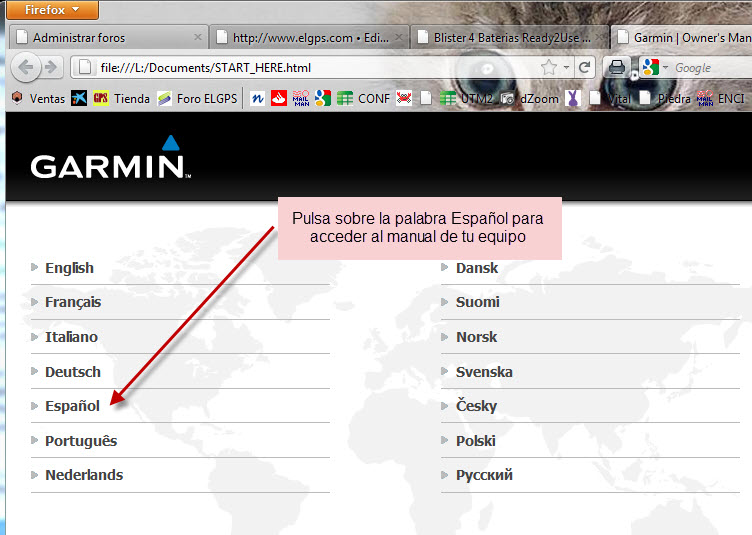Select the Dansk language link

tap(477, 268)
